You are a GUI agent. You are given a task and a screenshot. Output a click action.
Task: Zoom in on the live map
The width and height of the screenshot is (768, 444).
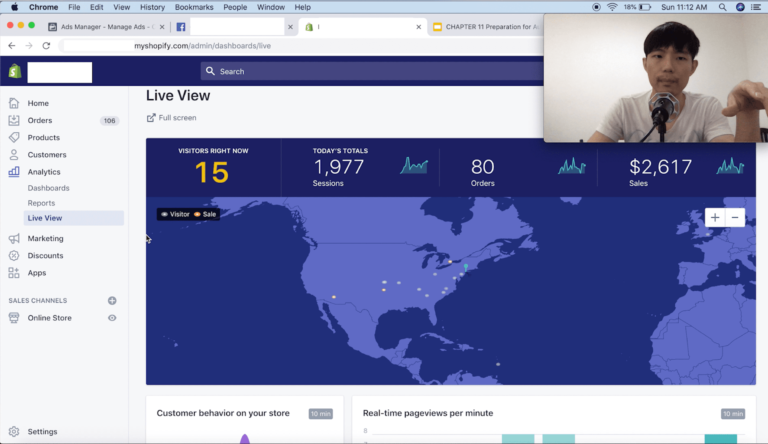[x=715, y=218]
